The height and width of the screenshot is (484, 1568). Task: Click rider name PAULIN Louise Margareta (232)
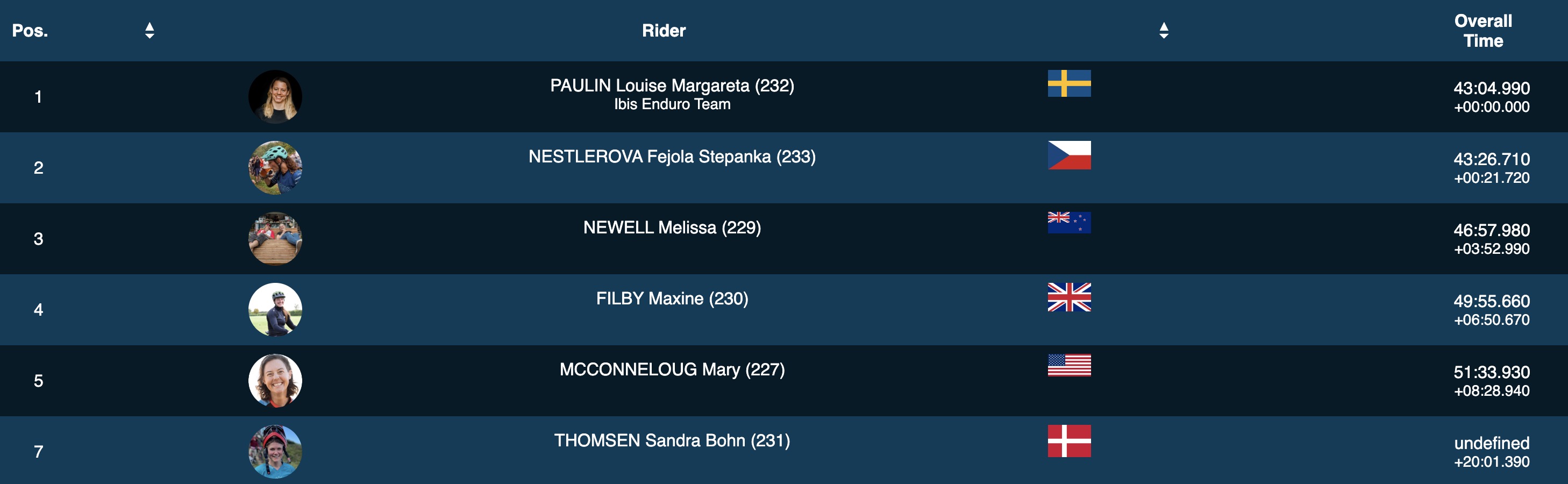pos(672,86)
